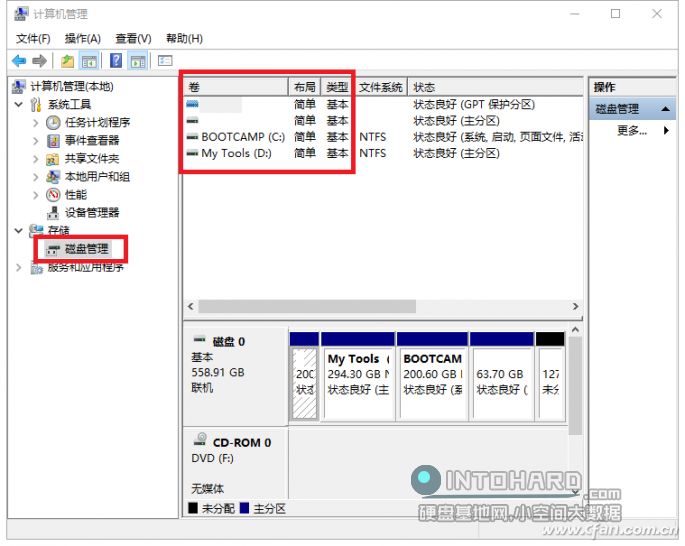Screen dimensions: 685x546
Task: Select 磁盘管理 under 存储
Action: (86, 249)
